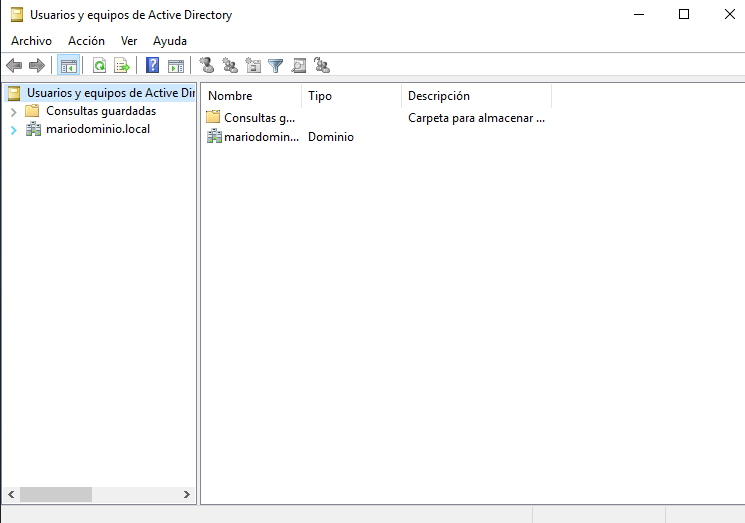Toggle the show/hide action pane icon
This screenshot has height=523, width=745.
(x=176, y=66)
